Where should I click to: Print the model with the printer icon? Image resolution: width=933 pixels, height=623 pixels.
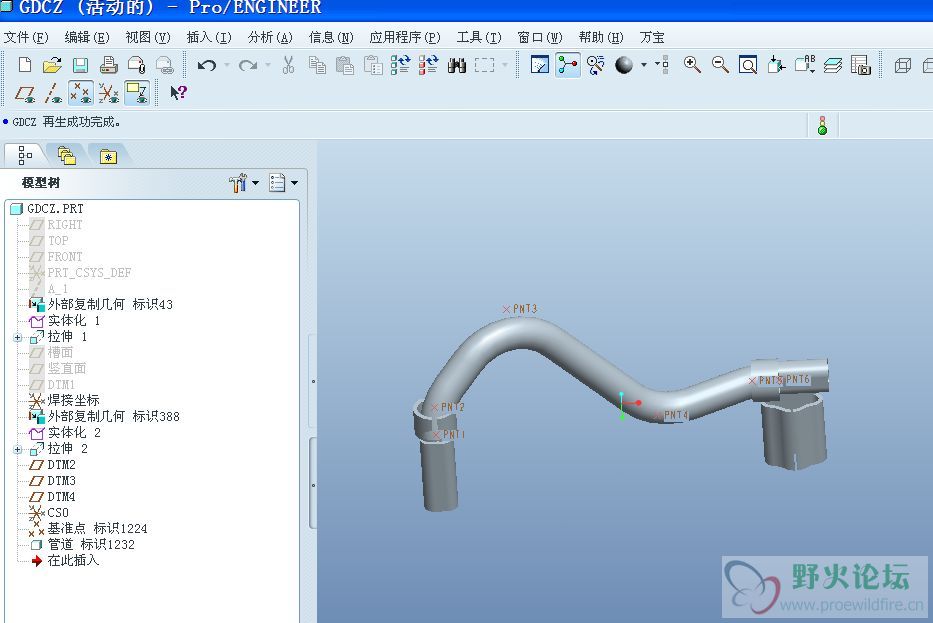(108, 64)
